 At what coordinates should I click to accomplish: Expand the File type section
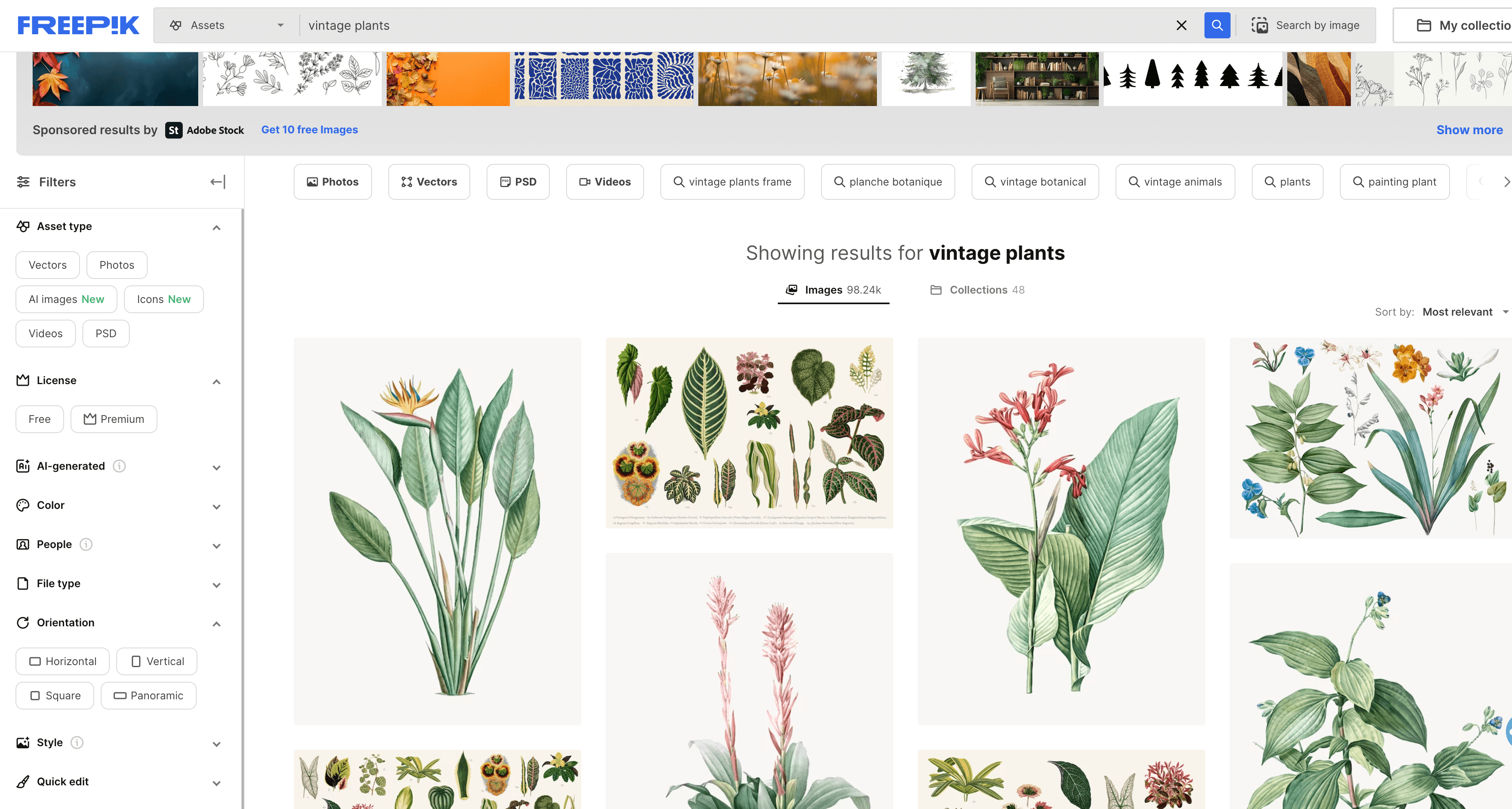(217, 585)
